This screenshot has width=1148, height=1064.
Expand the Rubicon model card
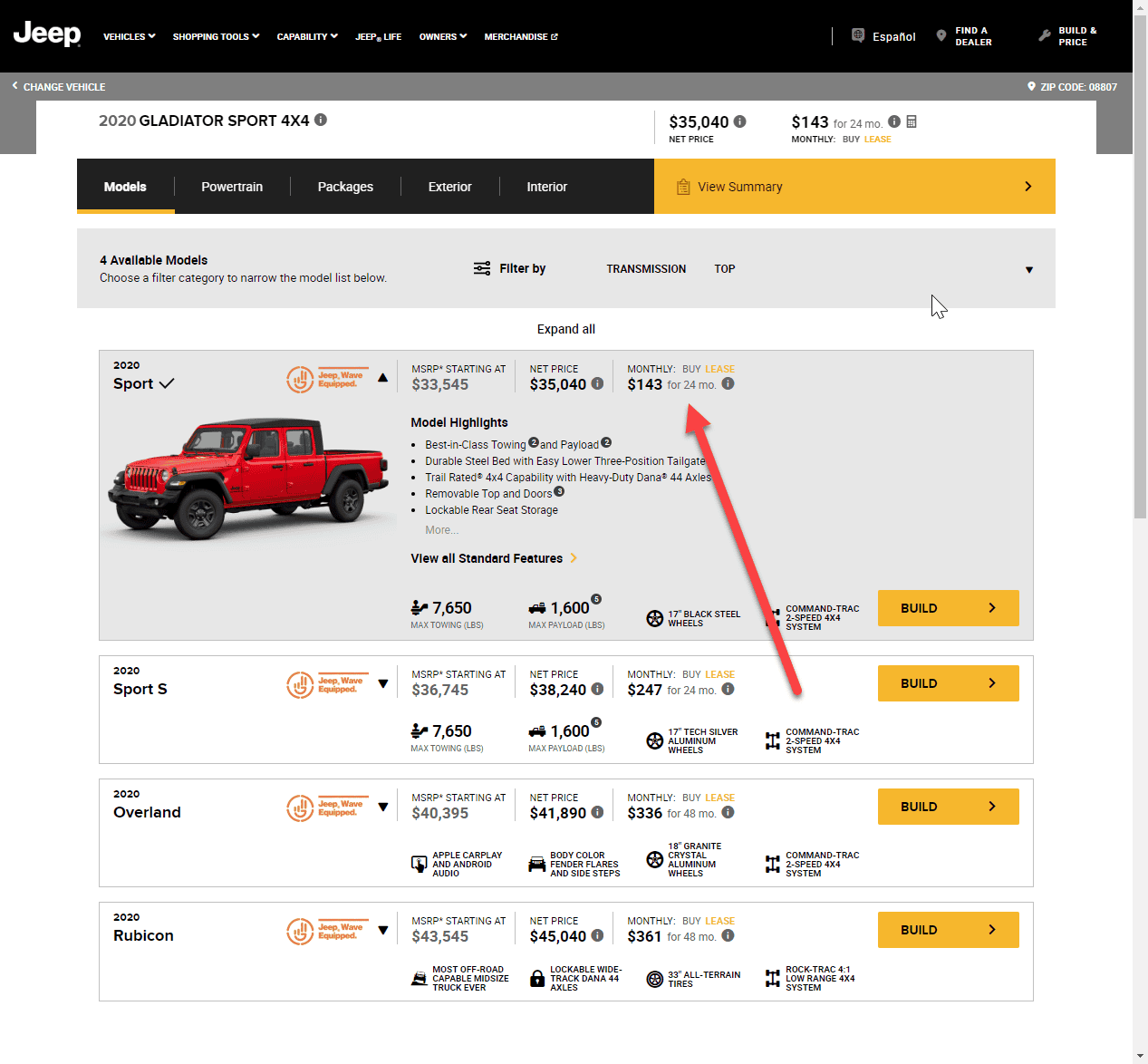coord(383,930)
